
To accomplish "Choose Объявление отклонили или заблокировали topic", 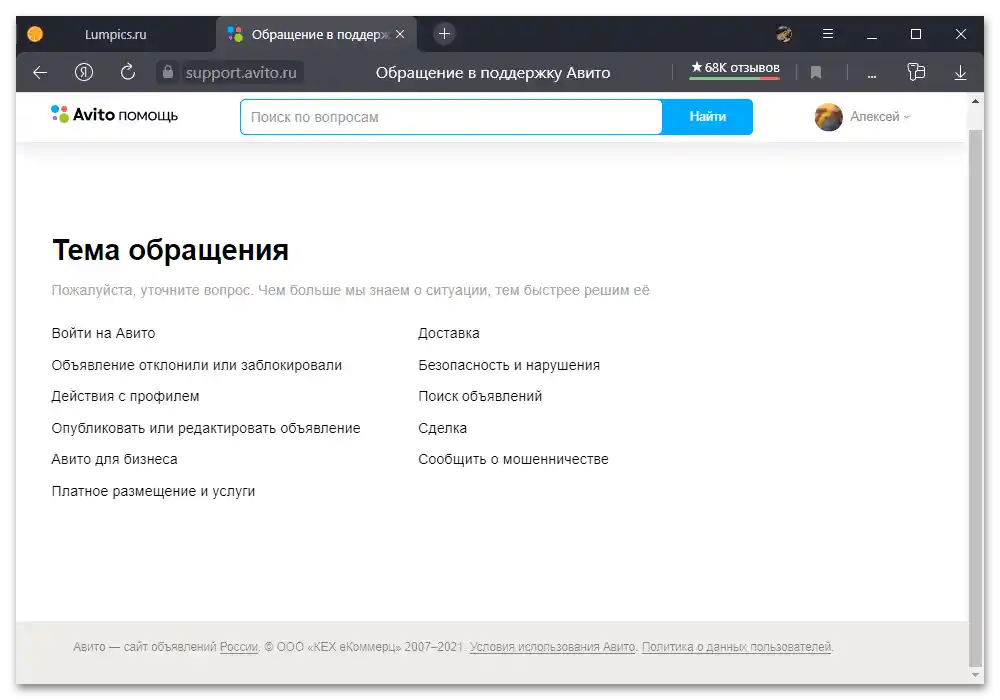I will 196,365.
